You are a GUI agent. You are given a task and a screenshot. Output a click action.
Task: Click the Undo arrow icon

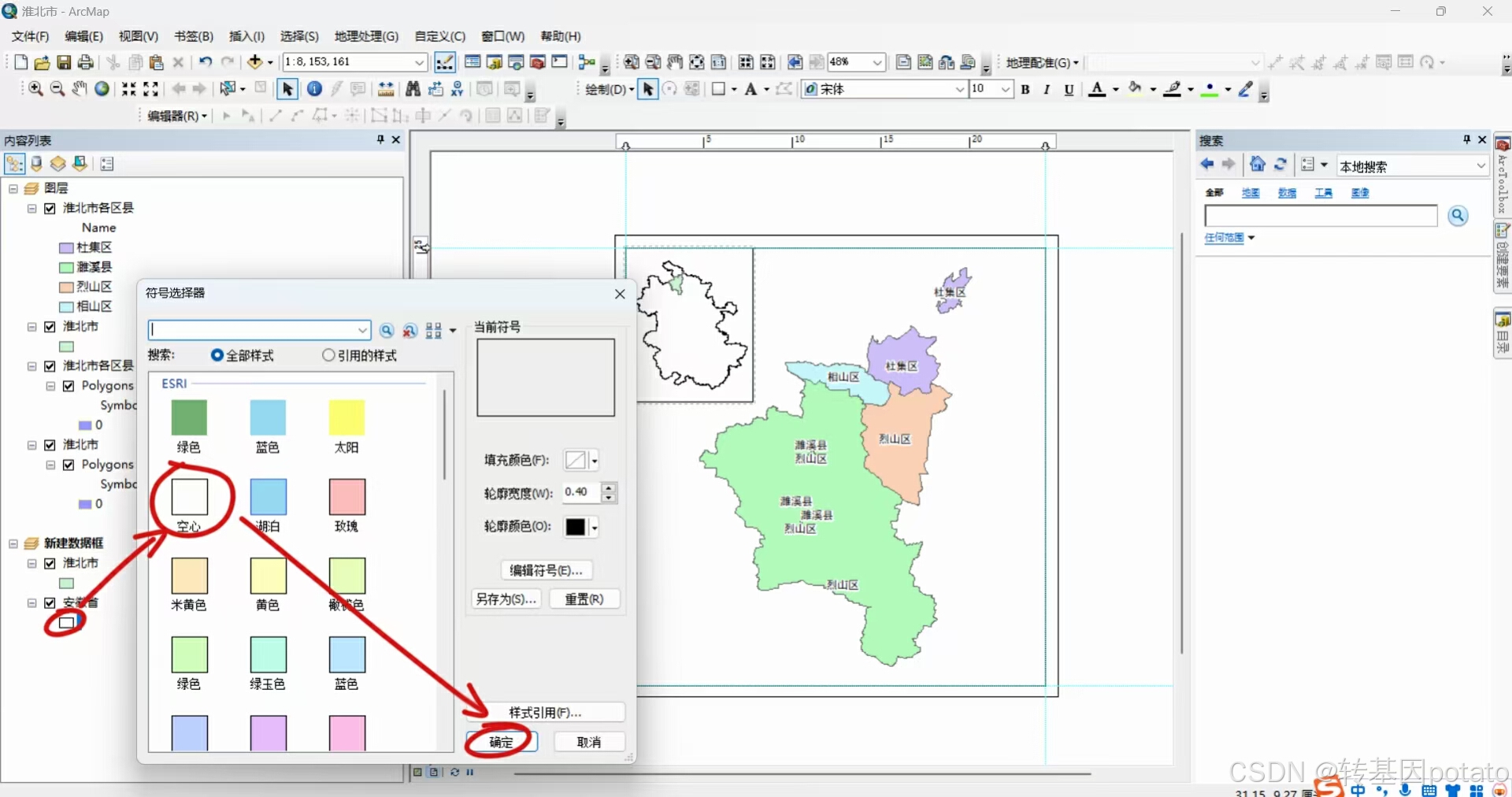206,61
